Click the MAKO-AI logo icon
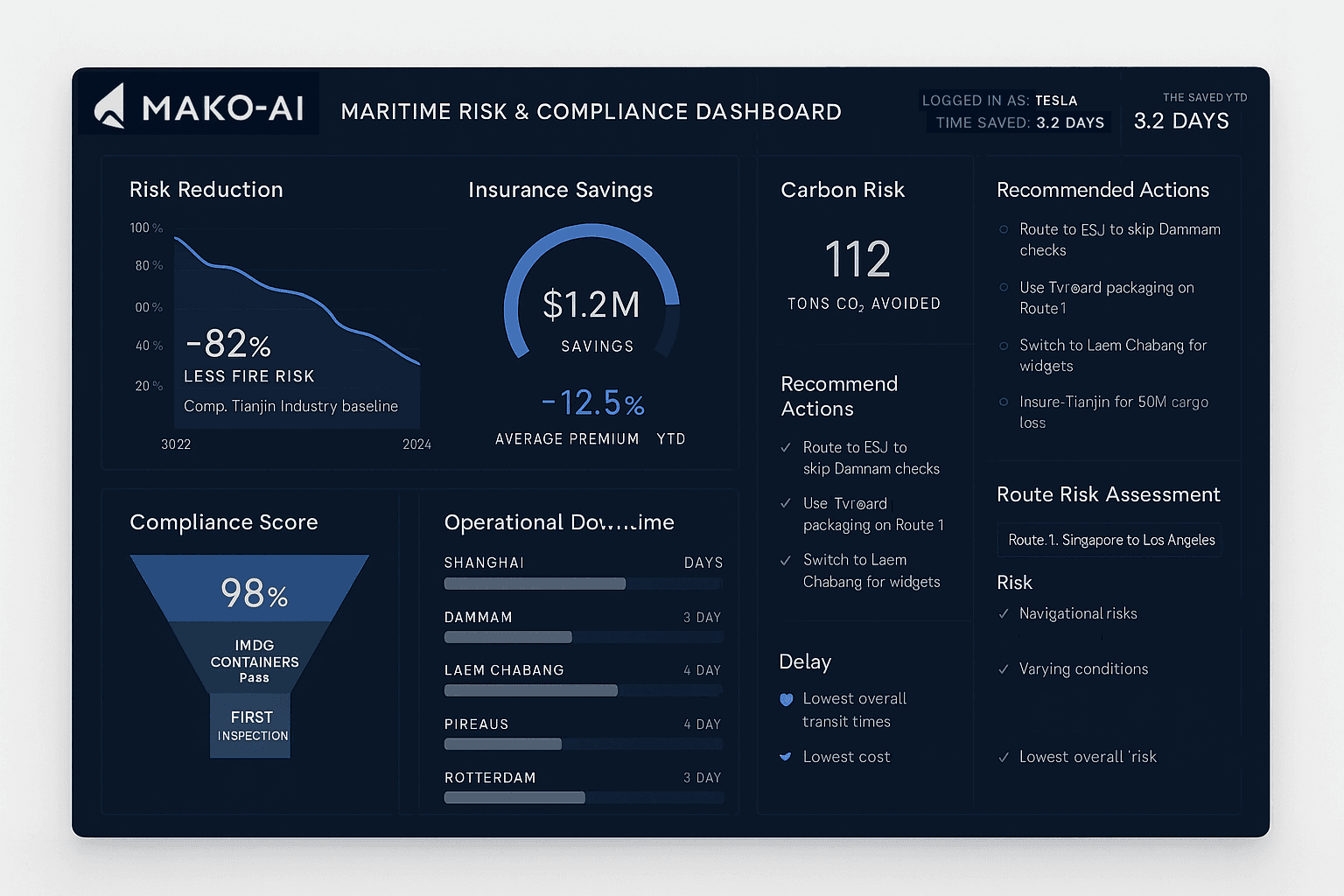Image resolution: width=1344 pixels, height=896 pixels. tap(110, 106)
